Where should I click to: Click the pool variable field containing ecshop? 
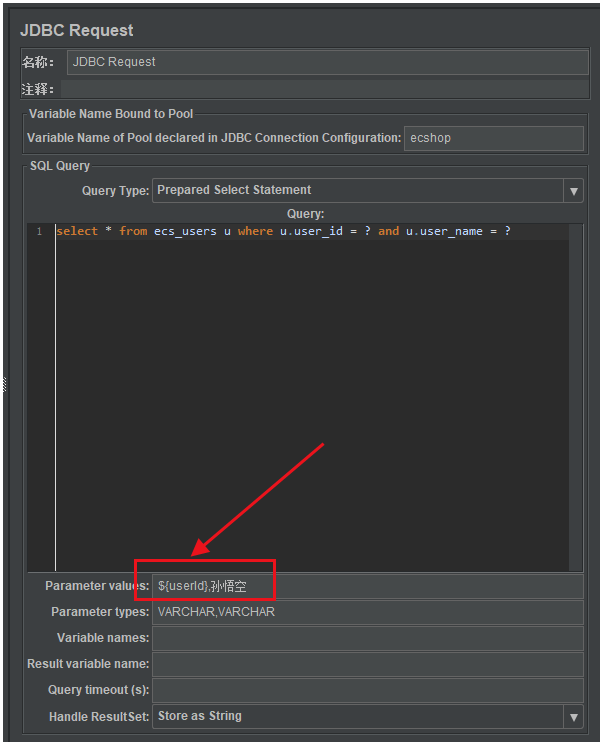tap(494, 138)
